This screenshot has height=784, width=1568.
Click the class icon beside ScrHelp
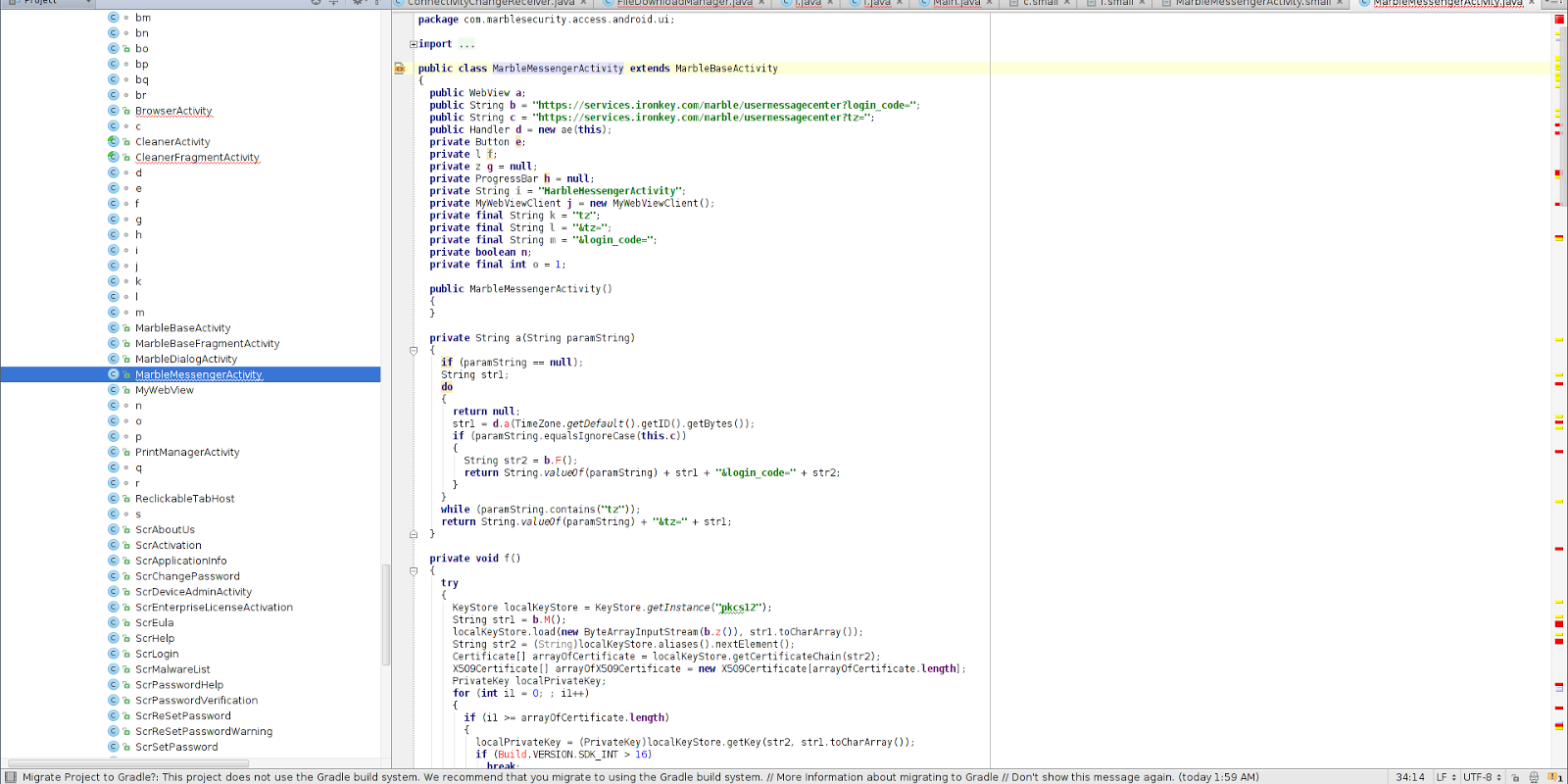click(113, 638)
